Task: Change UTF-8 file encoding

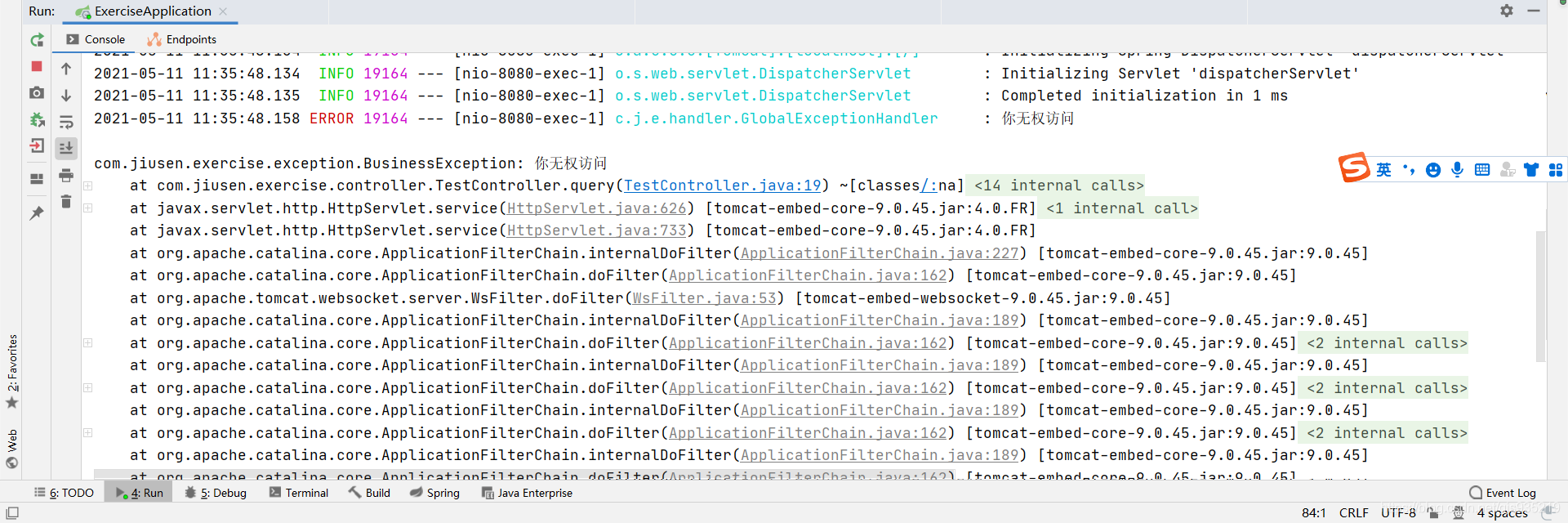Action: coord(1398,512)
